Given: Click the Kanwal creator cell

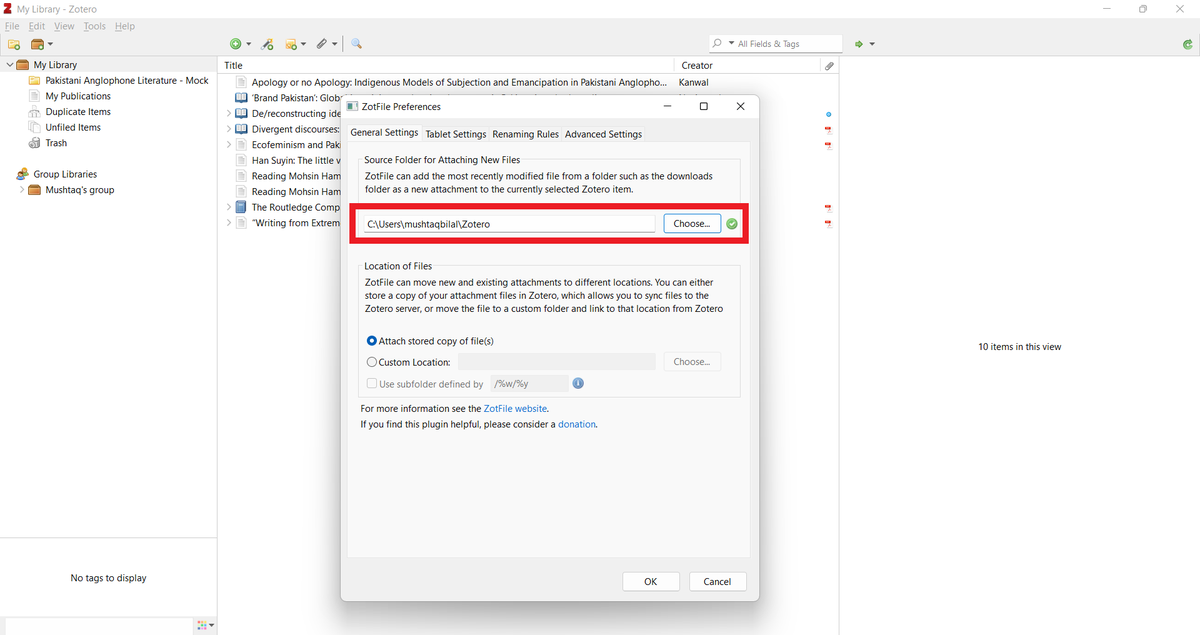Looking at the screenshot, I should 695,82.
